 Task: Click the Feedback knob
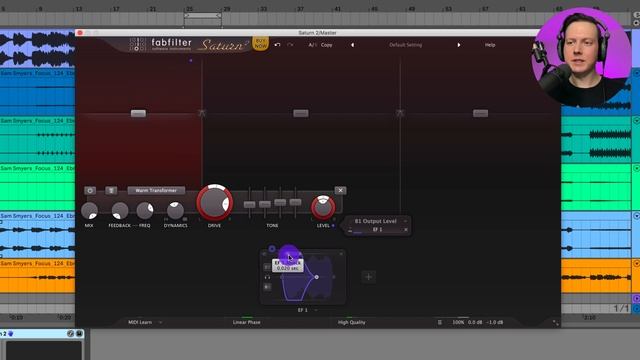coord(120,211)
